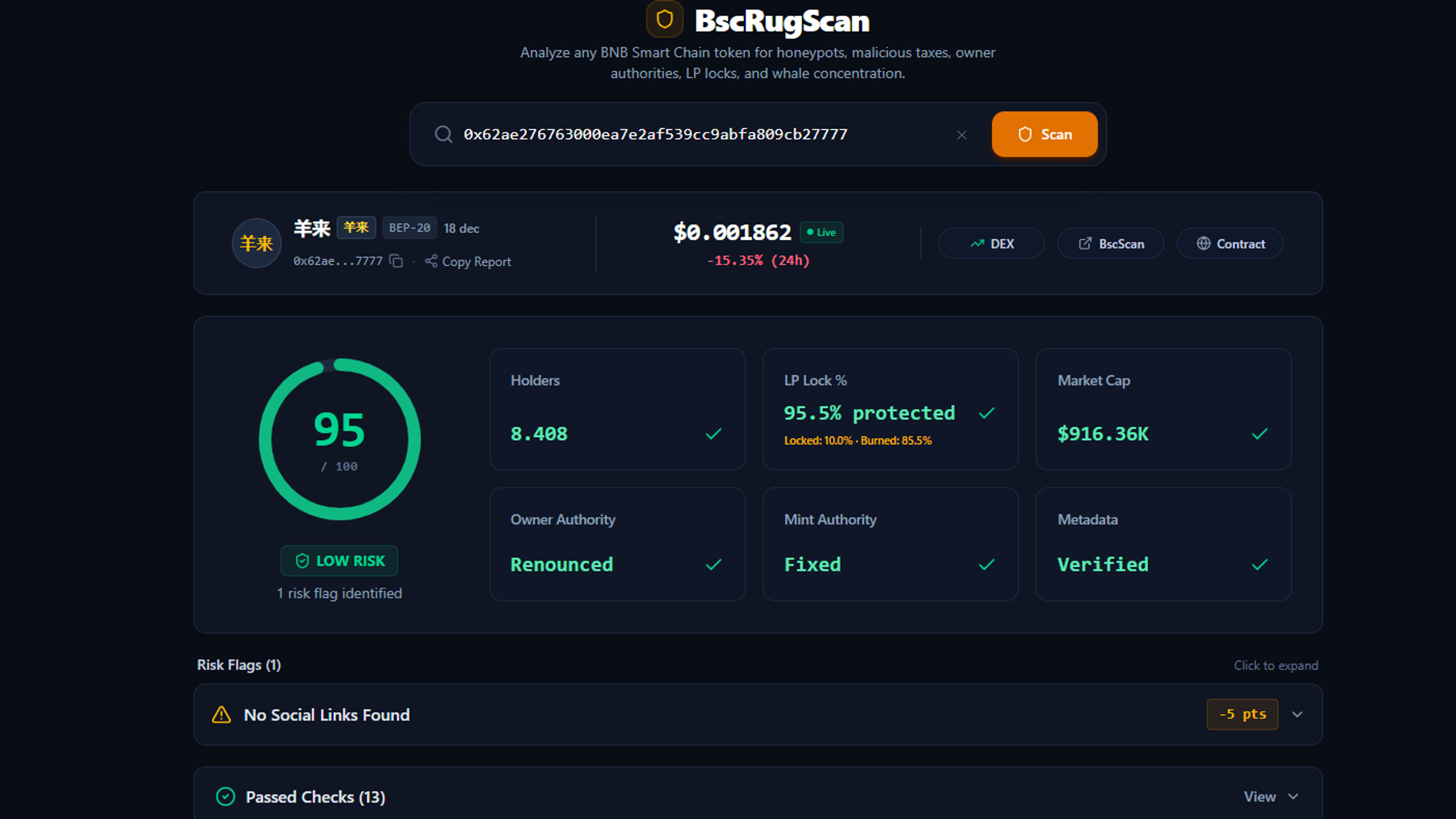Click the green check circle beside Passed Checks
This screenshot has width=1456, height=819.
coord(225,796)
